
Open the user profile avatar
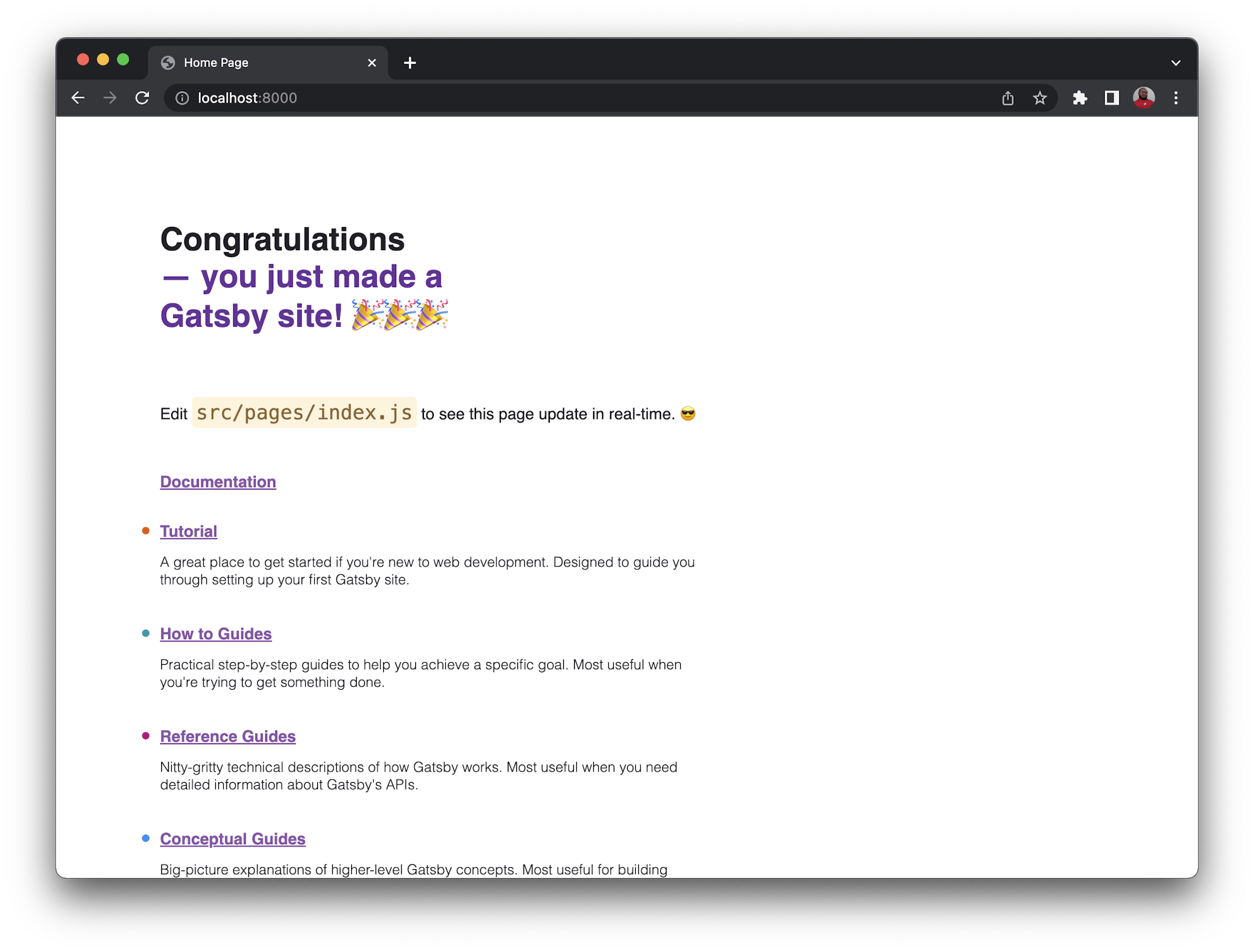click(x=1144, y=98)
